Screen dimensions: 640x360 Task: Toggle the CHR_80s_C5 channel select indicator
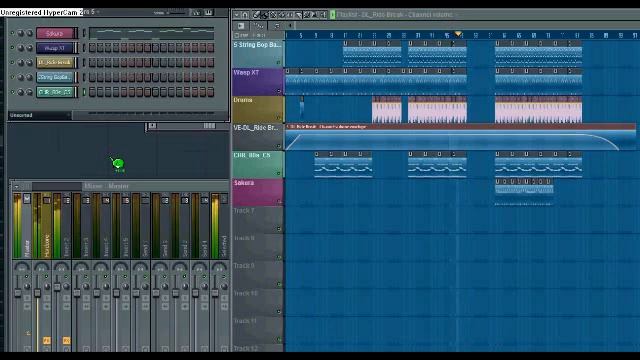(x=84, y=92)
